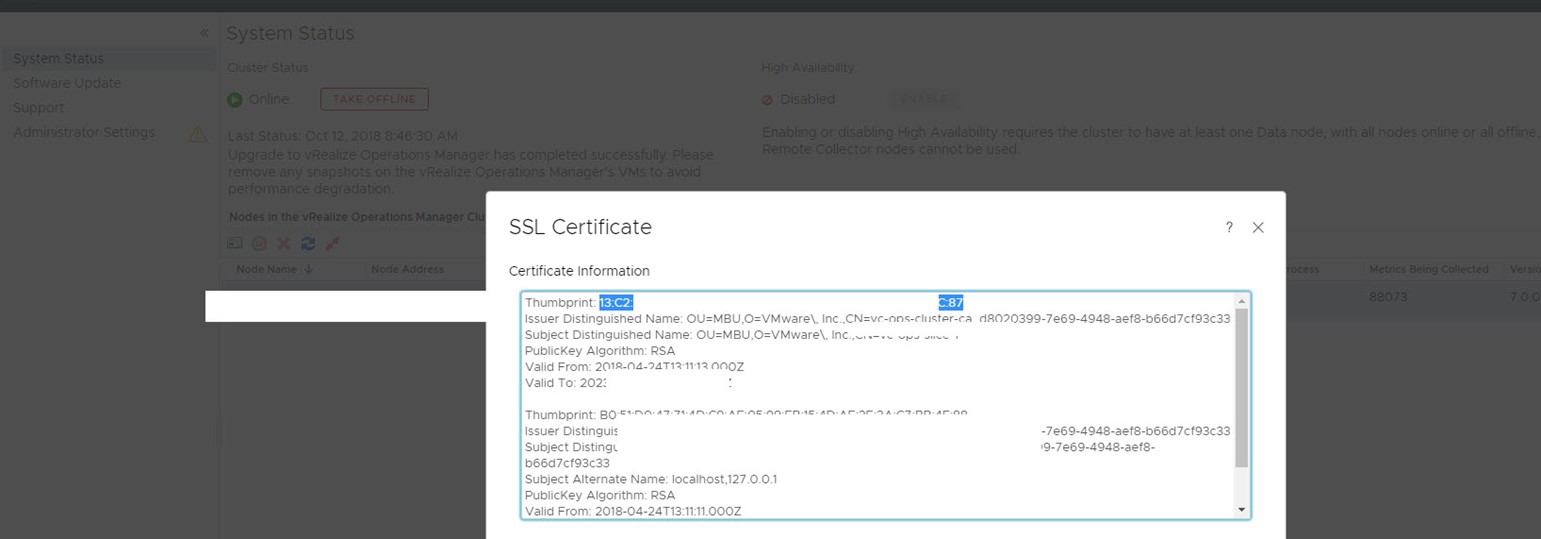1541x539 pixels.
Task: Click the Cluster Status label
Action: 268,68
